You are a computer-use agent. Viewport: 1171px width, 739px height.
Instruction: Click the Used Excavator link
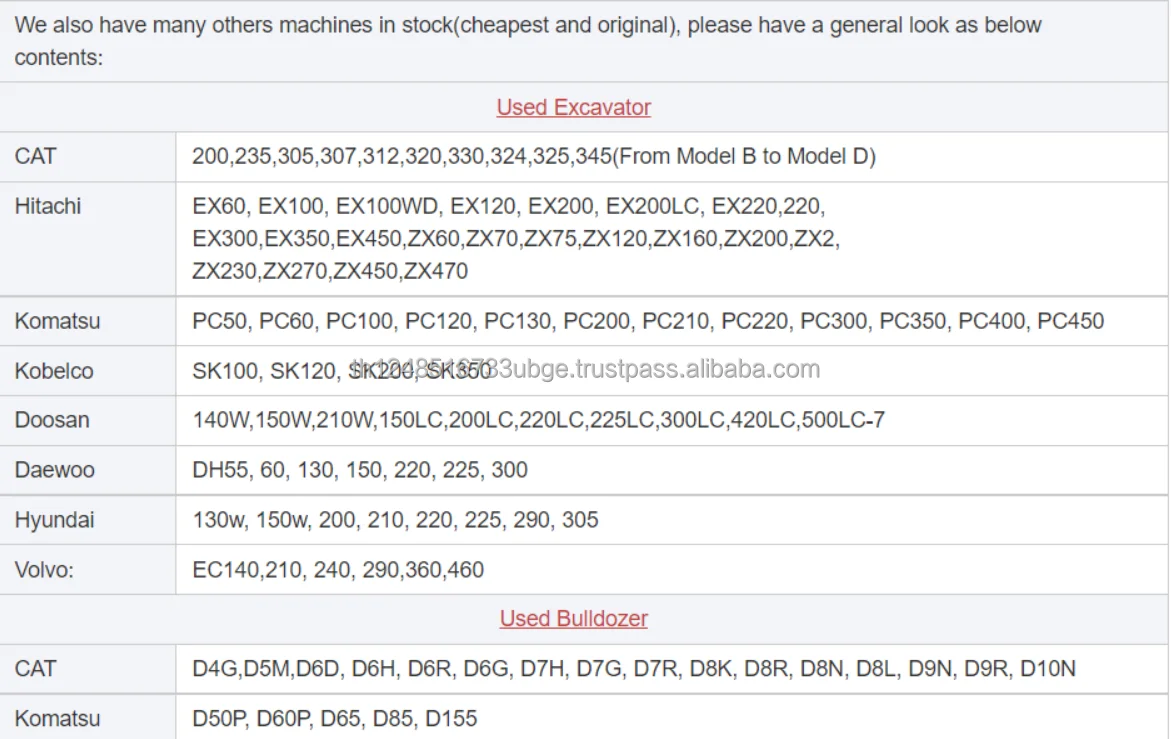pyautogui.click(x=573, y=107)
